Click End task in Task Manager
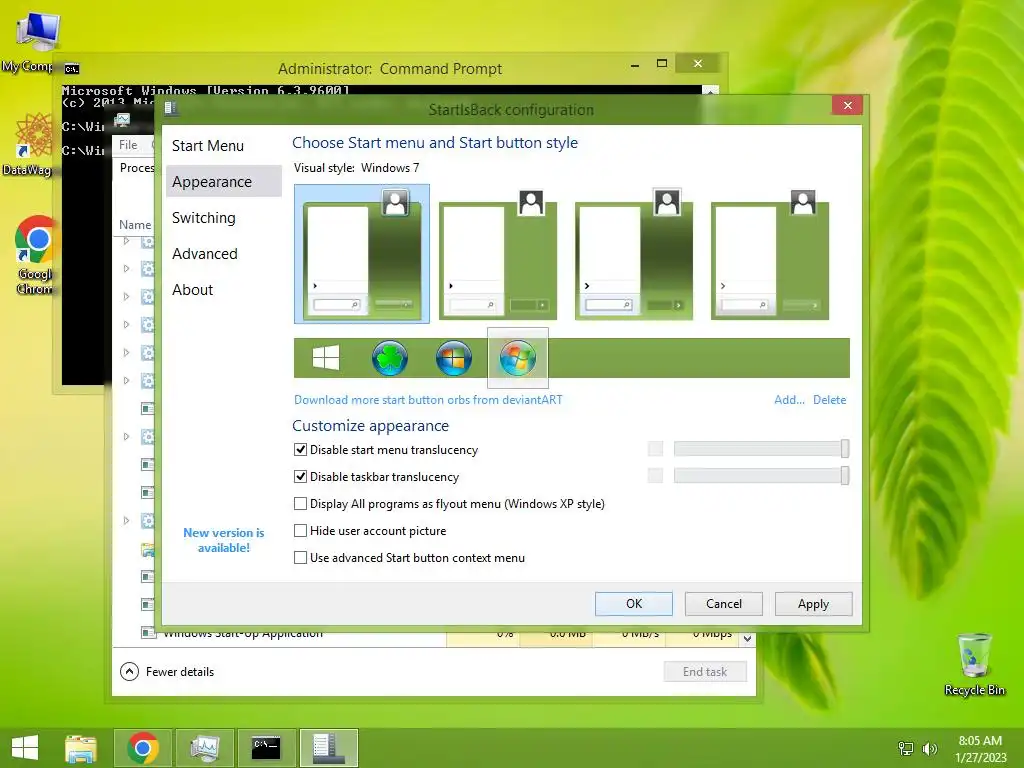 click(705, 671)
